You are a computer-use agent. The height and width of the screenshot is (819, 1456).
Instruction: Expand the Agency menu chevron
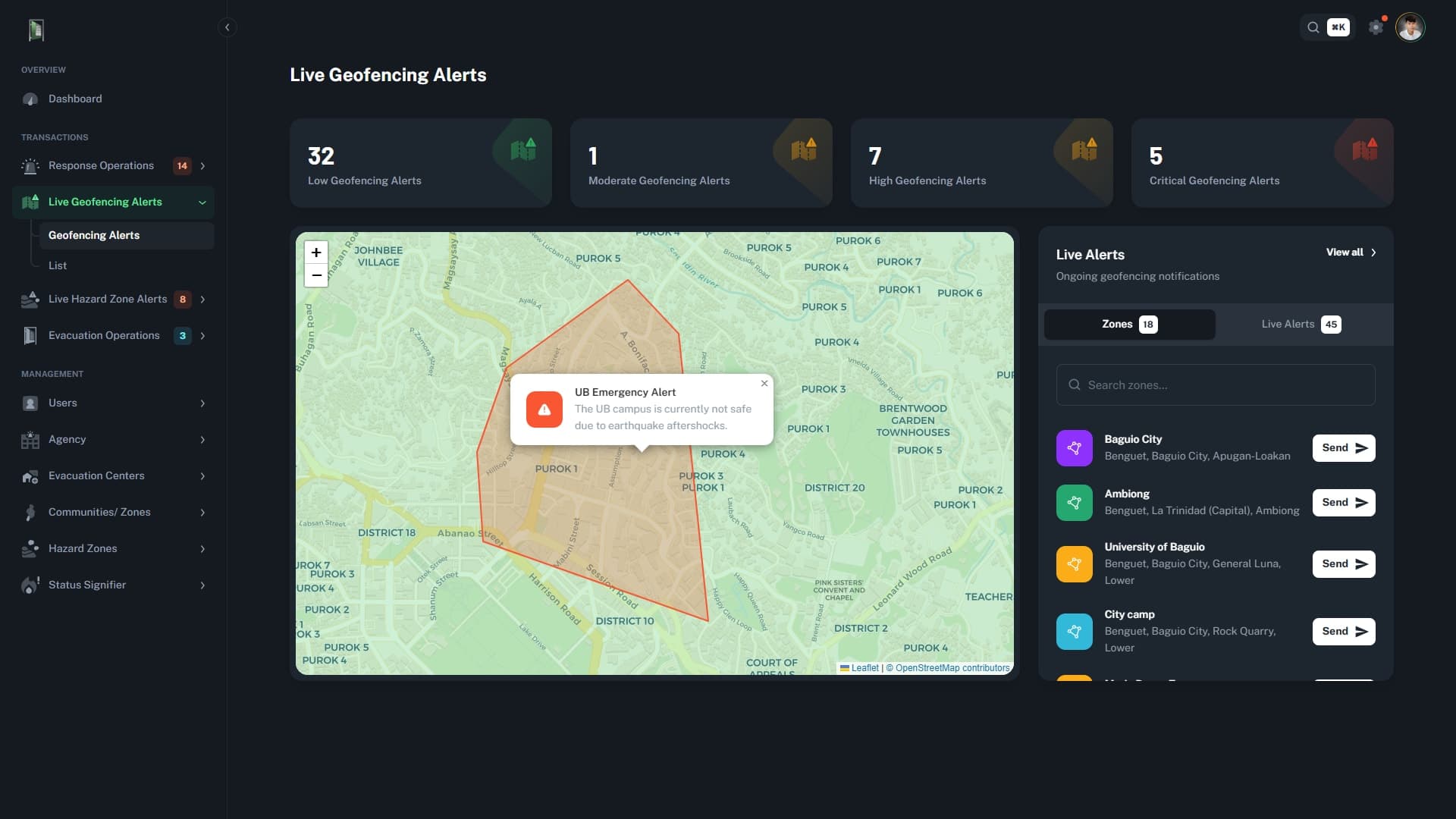[202, 440]
